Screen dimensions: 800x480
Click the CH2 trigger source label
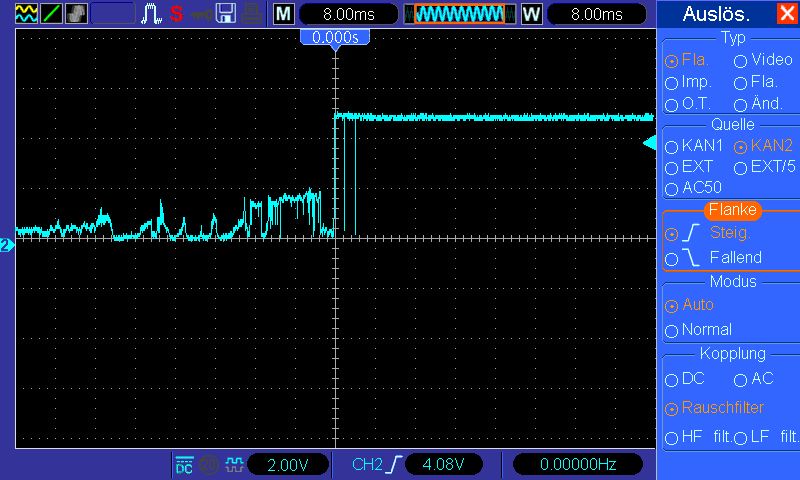[367, 464]
